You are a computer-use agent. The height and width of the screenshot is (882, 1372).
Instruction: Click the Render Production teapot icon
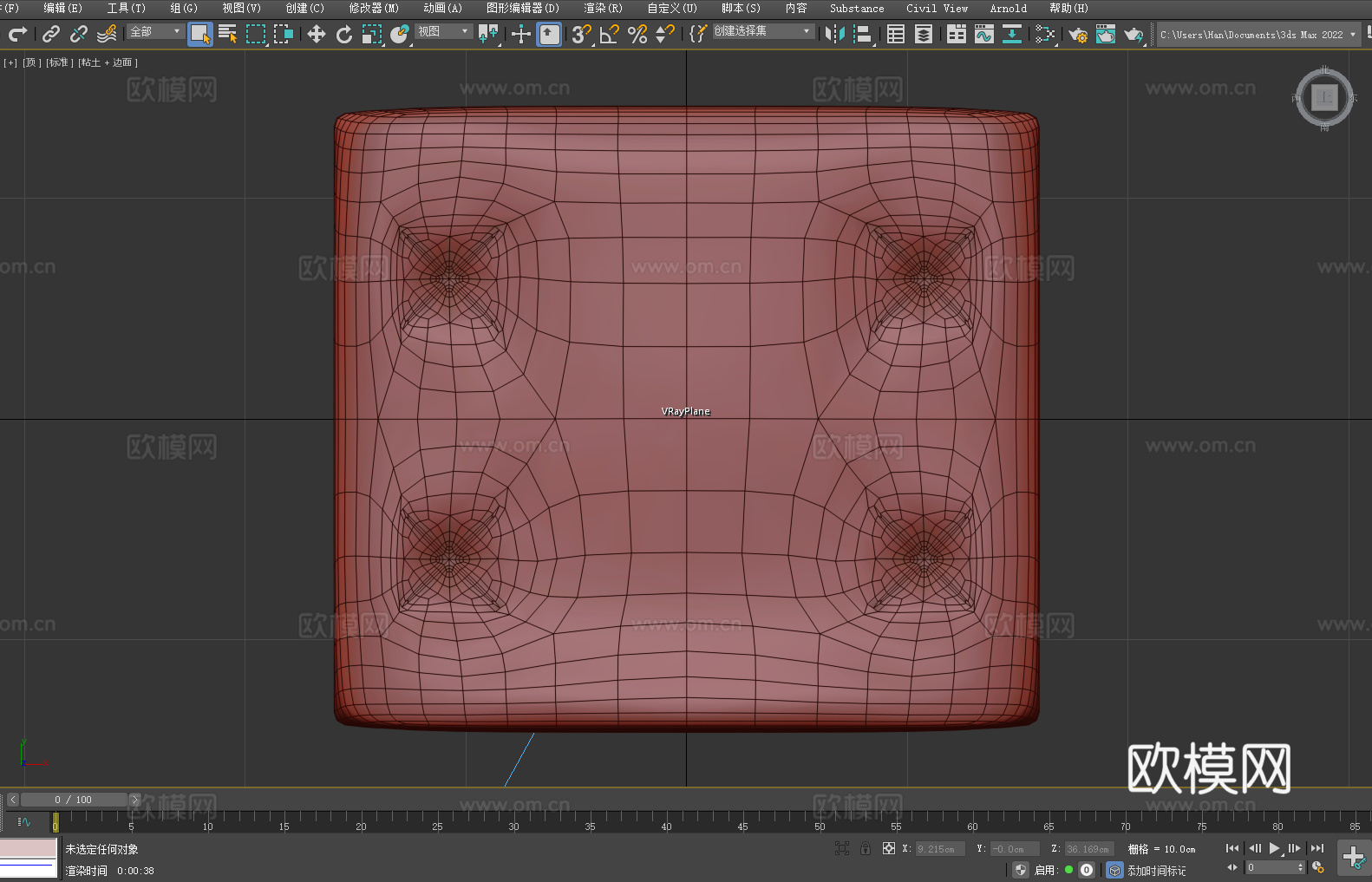pyautogui.click(x=1134, y=34)
